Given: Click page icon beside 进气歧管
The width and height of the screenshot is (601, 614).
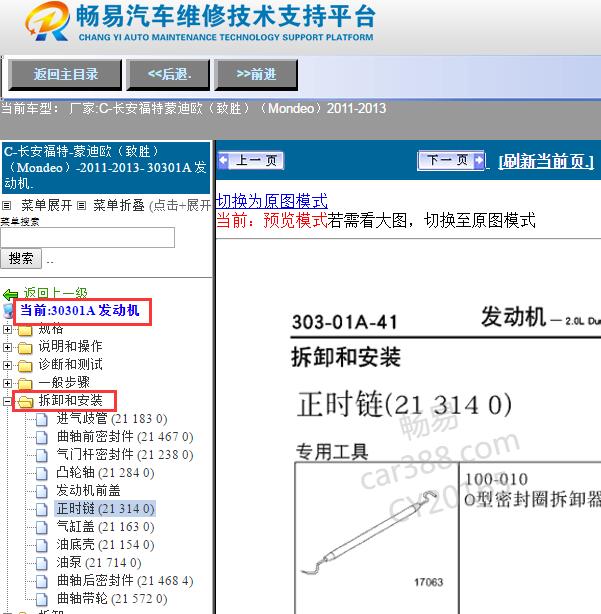Looking at the screenshot, I should 42,419.
